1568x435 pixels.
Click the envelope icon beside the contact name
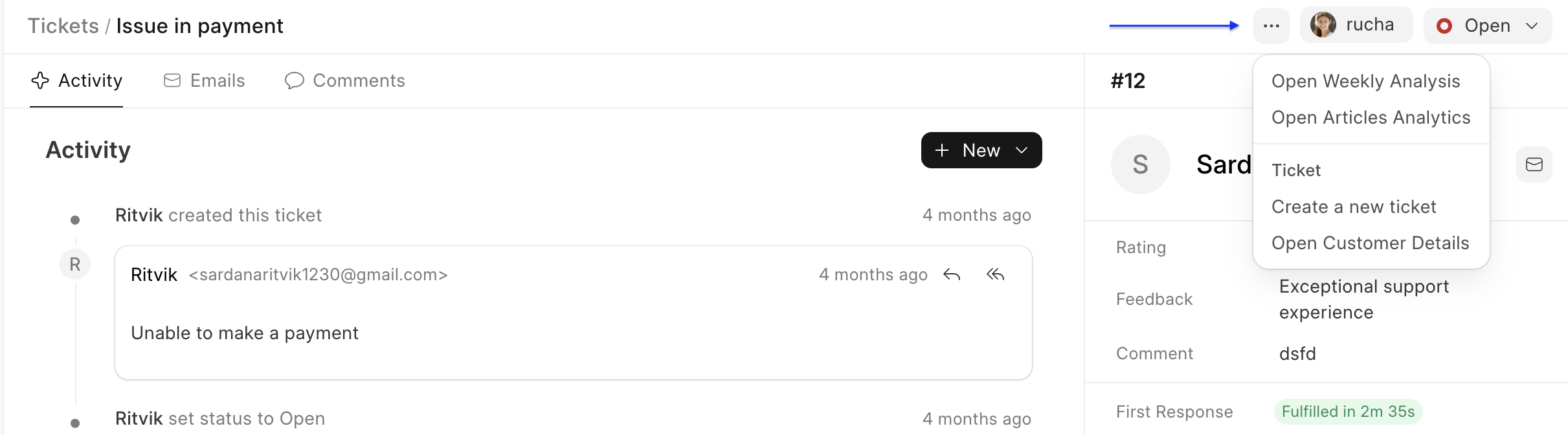tap(1534, 164)
